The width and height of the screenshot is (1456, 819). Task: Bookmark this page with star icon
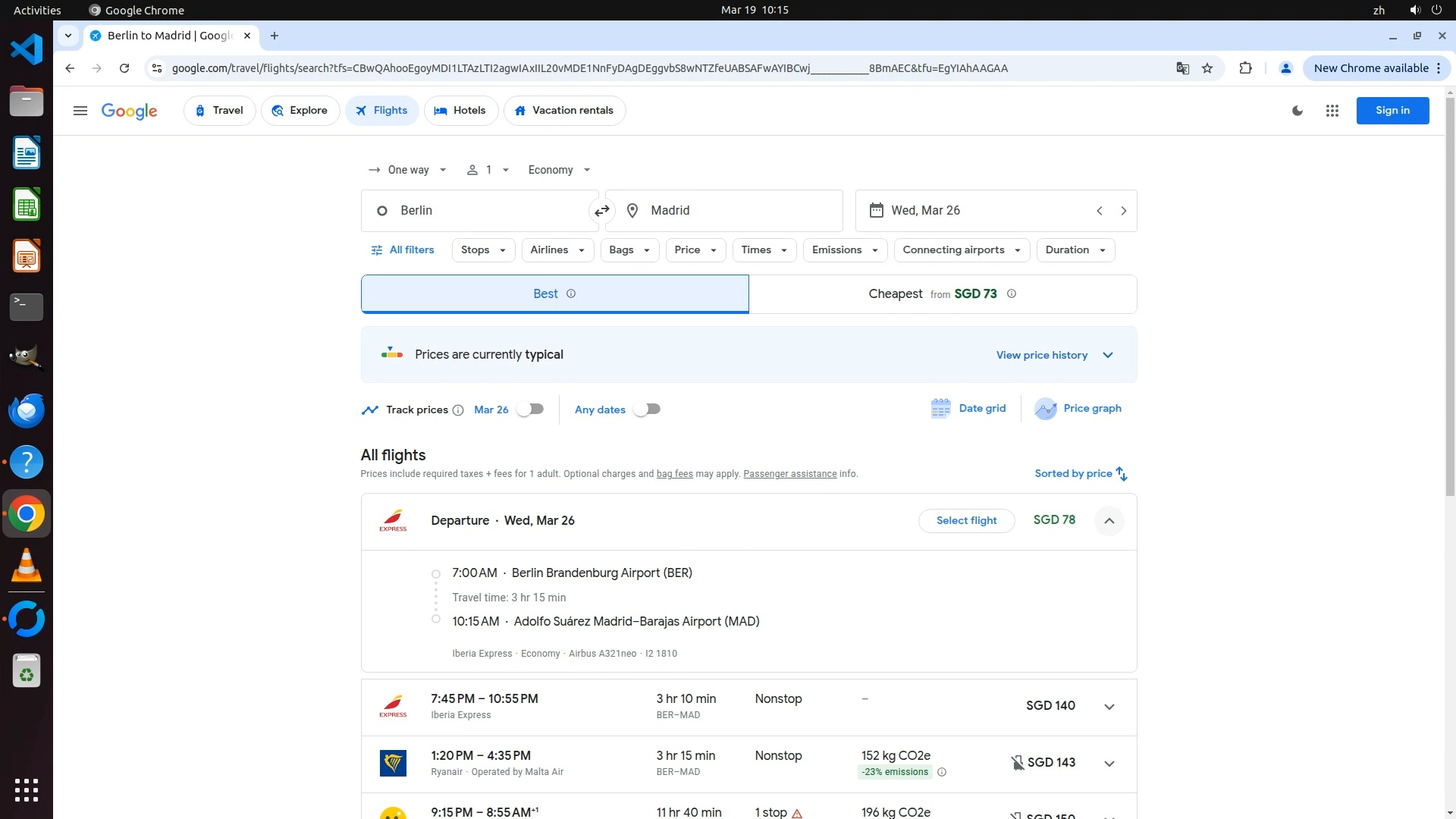click(1207, 68)
